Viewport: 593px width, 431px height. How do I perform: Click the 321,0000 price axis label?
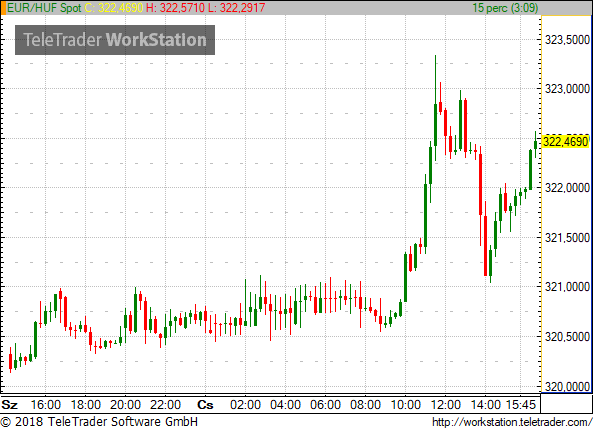(567, 287)
